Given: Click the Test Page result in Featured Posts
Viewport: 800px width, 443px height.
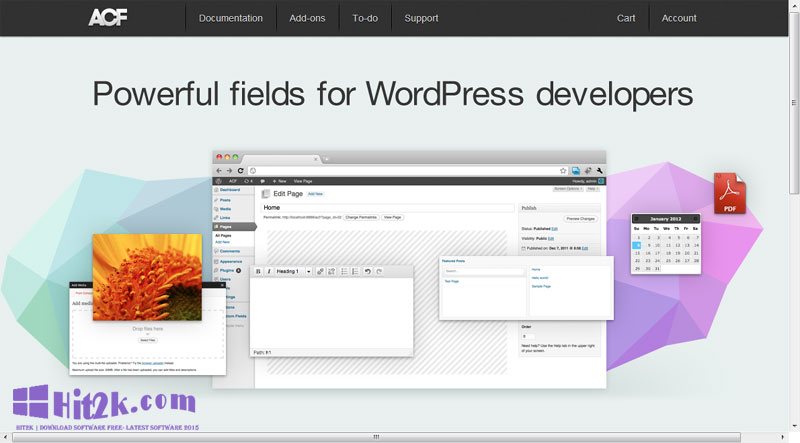Looking at the screenshot, I should pos(452,281).
